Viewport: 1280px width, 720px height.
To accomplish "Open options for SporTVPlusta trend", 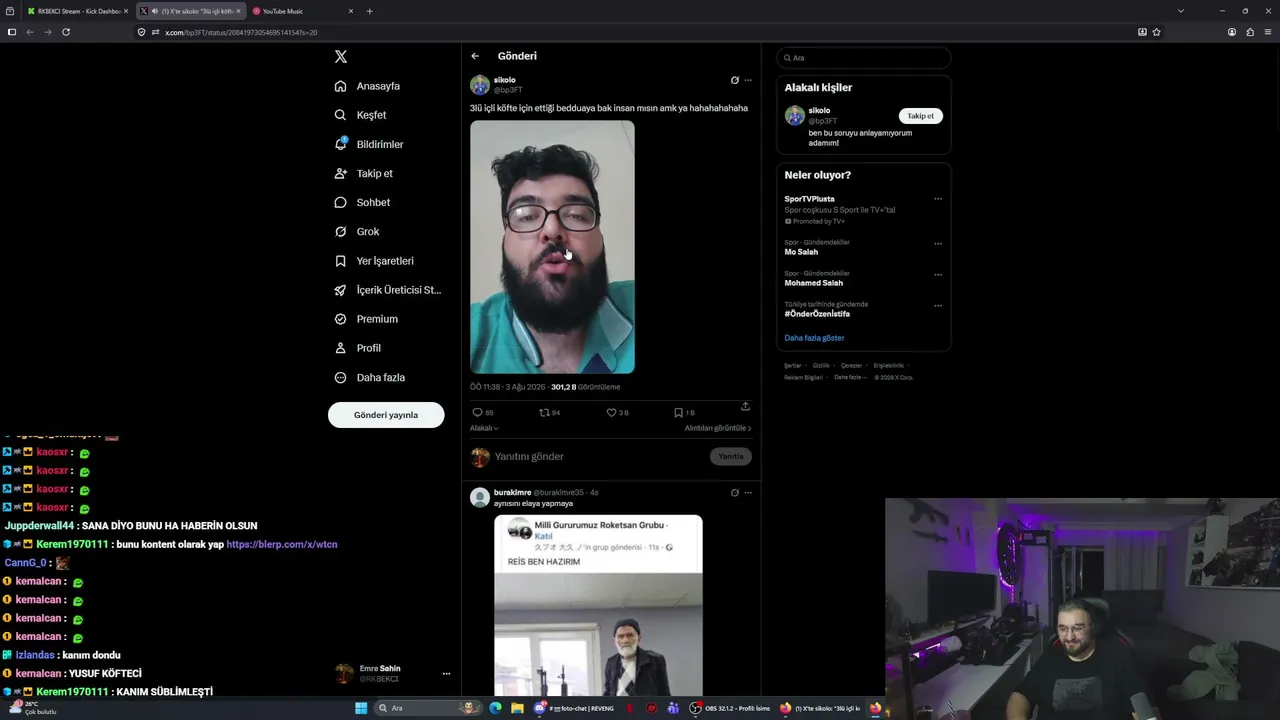I will pyautogui.click(x=938, y=199).
